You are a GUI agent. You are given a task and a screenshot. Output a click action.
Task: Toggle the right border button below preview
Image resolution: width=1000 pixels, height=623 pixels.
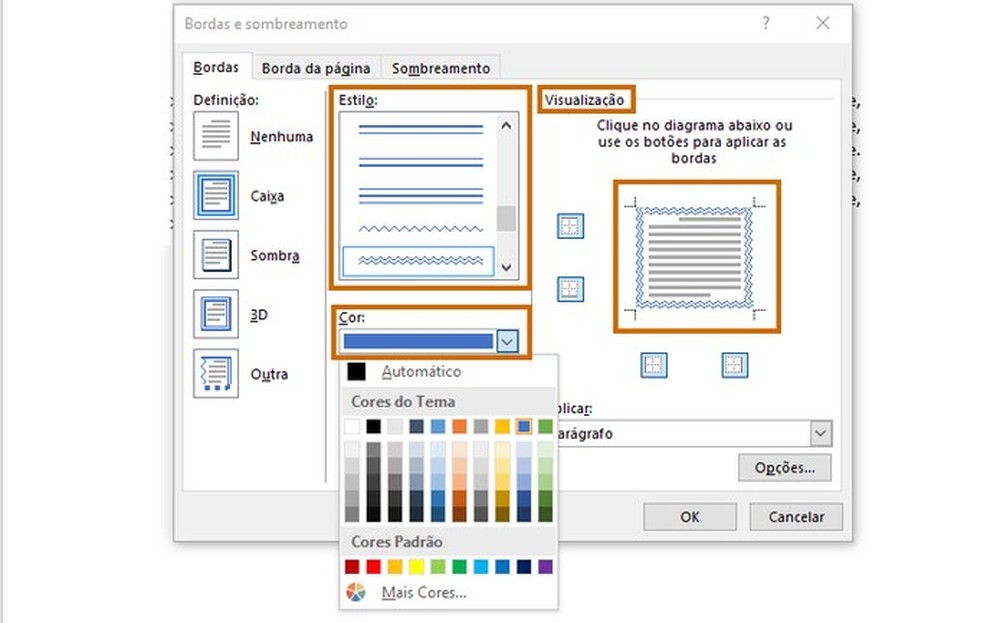click(735, 365)
